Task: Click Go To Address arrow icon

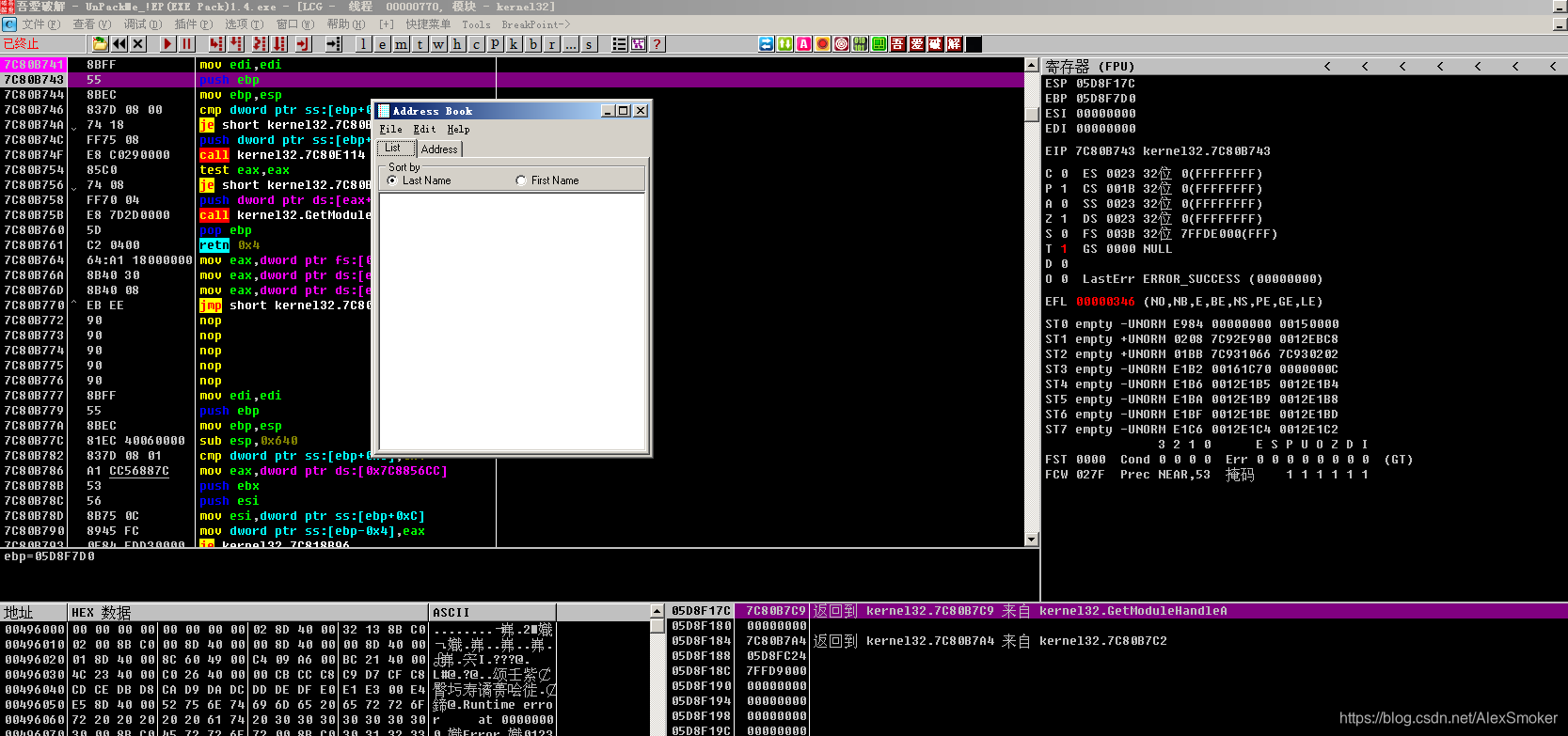Action: [334, 44]
